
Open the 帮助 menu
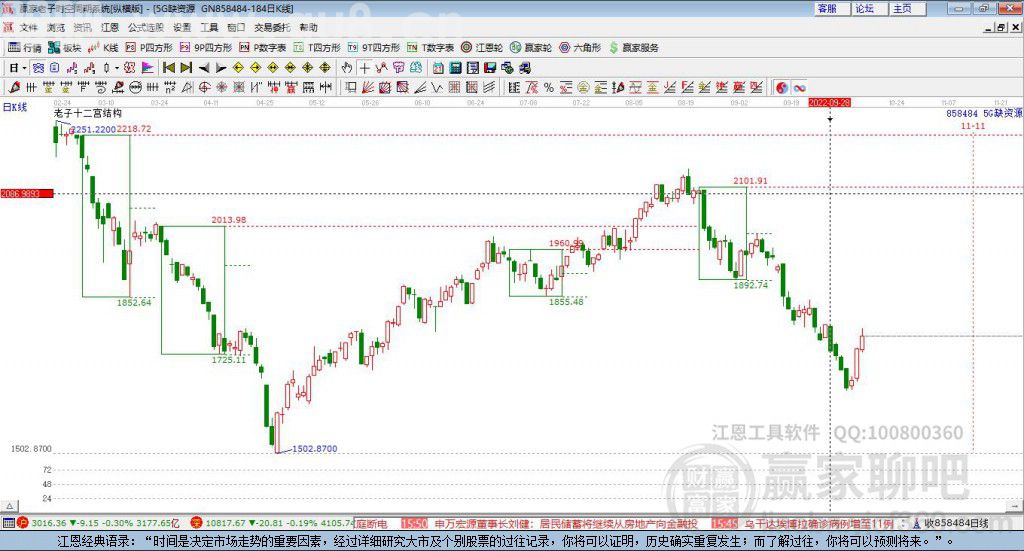[x=308, y=27]
